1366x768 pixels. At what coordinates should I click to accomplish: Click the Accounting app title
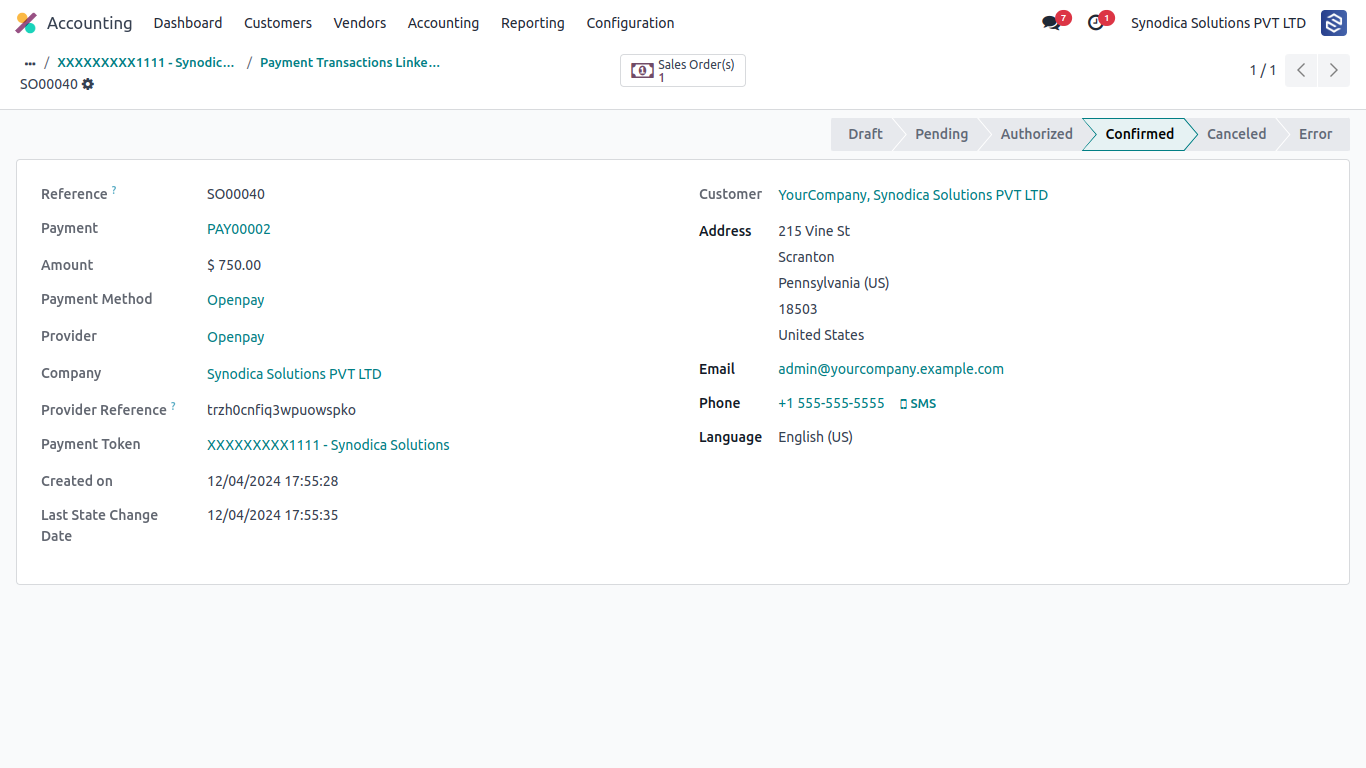pyautogui.click(x=89, y=23)
